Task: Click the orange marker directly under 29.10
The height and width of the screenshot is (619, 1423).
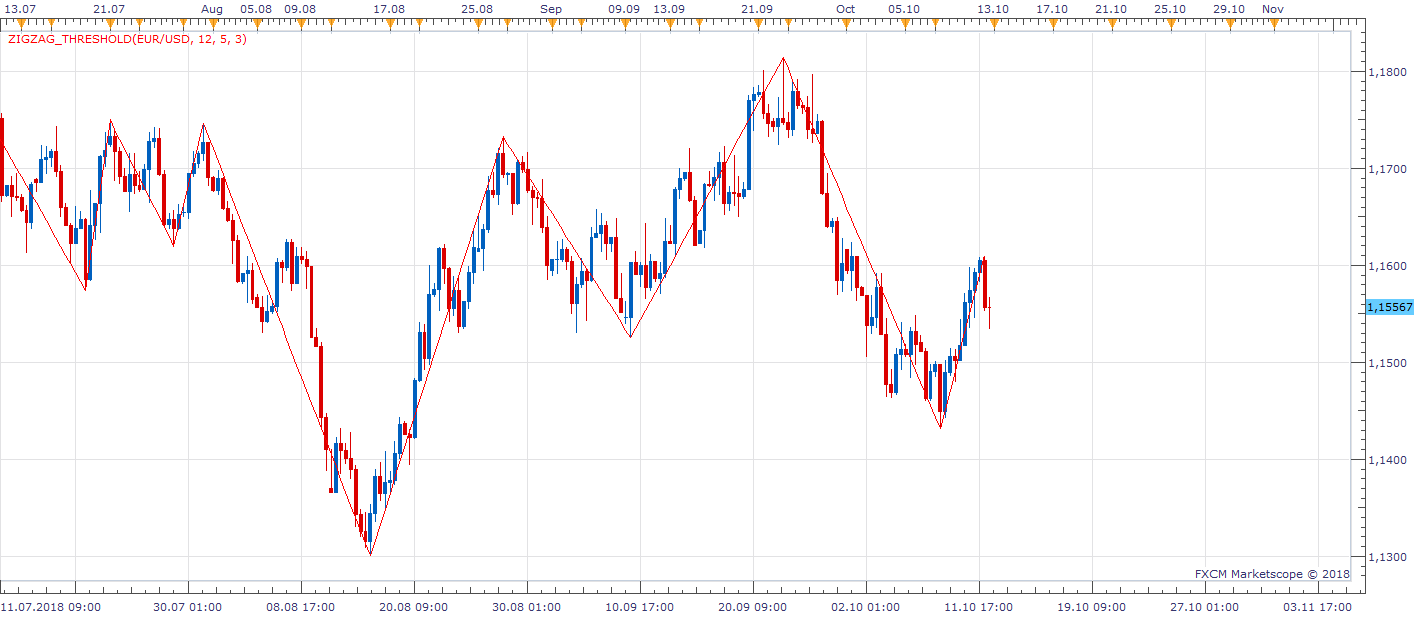Action: tap(1229, 23)
